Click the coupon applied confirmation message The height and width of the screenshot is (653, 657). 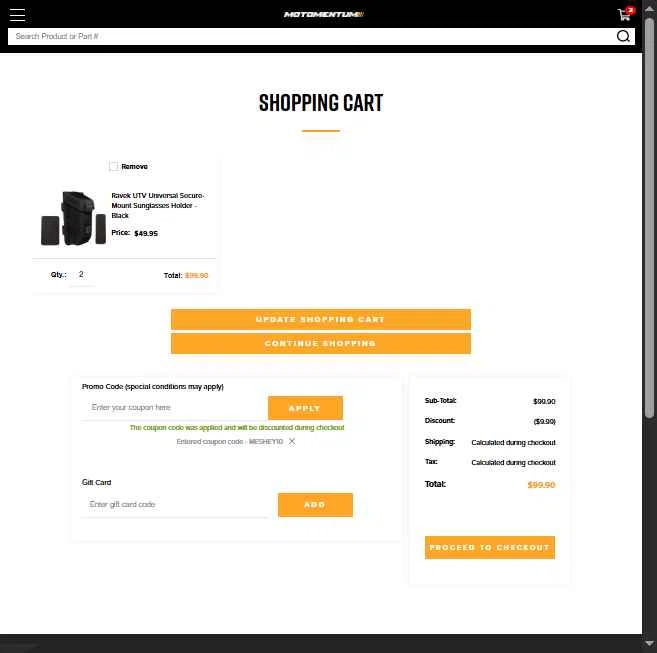click(237, 428)
